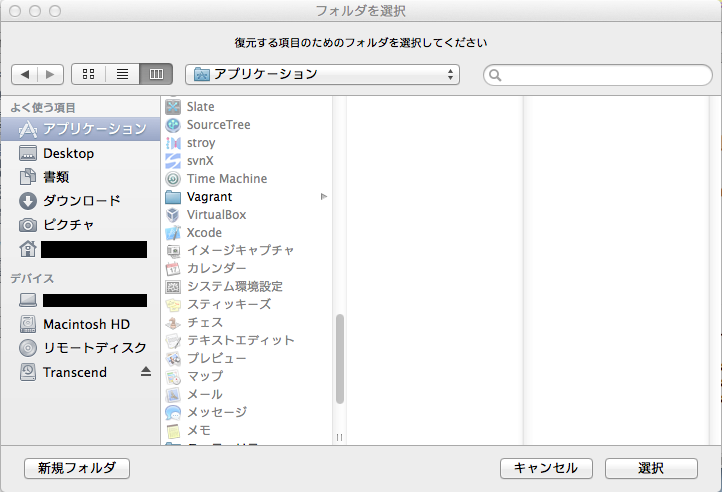This screenshot has height=492, width=722.
Task: Click the チェス app icon
Action: [173, 322]
